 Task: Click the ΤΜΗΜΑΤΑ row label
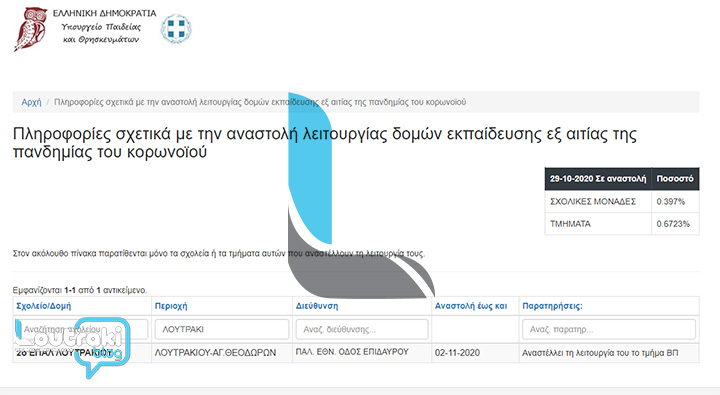click(570, 224)
